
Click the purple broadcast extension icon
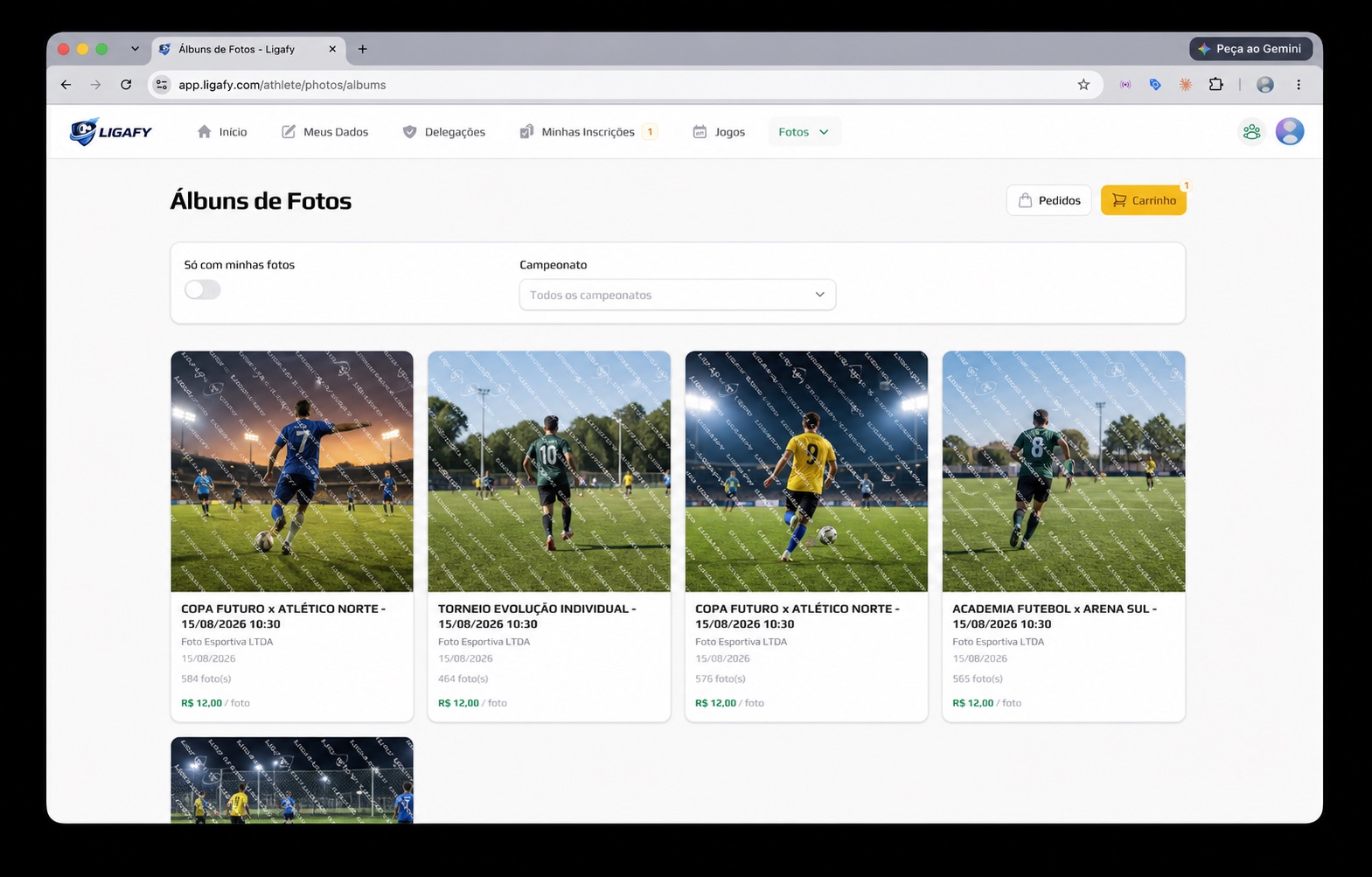point(1125,85)
